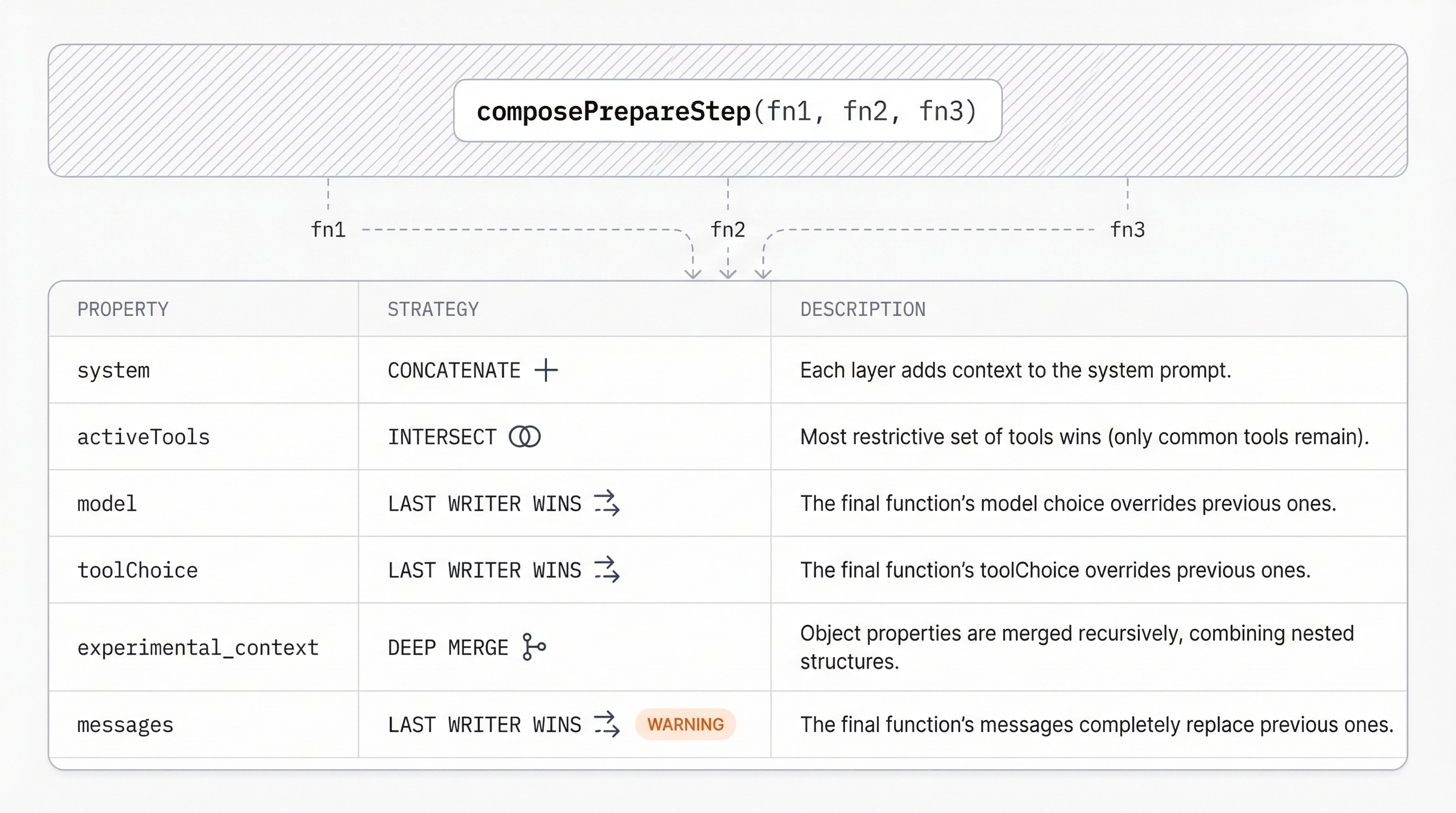Click the WARNING badge
Viewport: 1456px width, 813px height.
pyautogui.click(x=685, y=724)
